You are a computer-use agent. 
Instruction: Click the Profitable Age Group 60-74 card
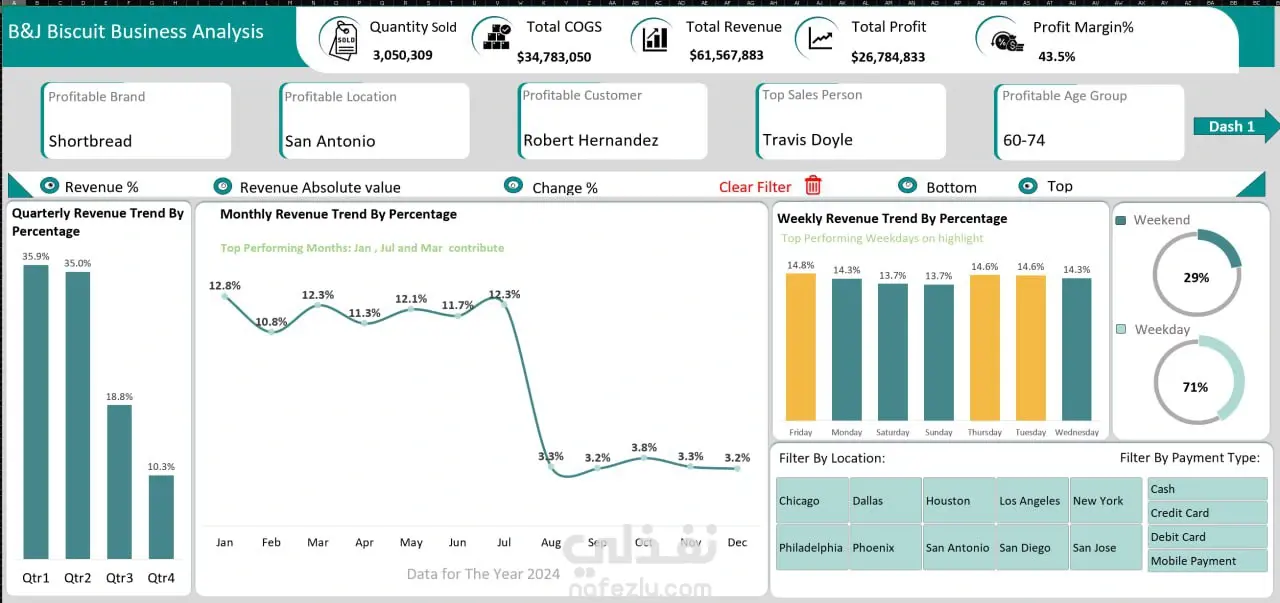pos(1090,120)
